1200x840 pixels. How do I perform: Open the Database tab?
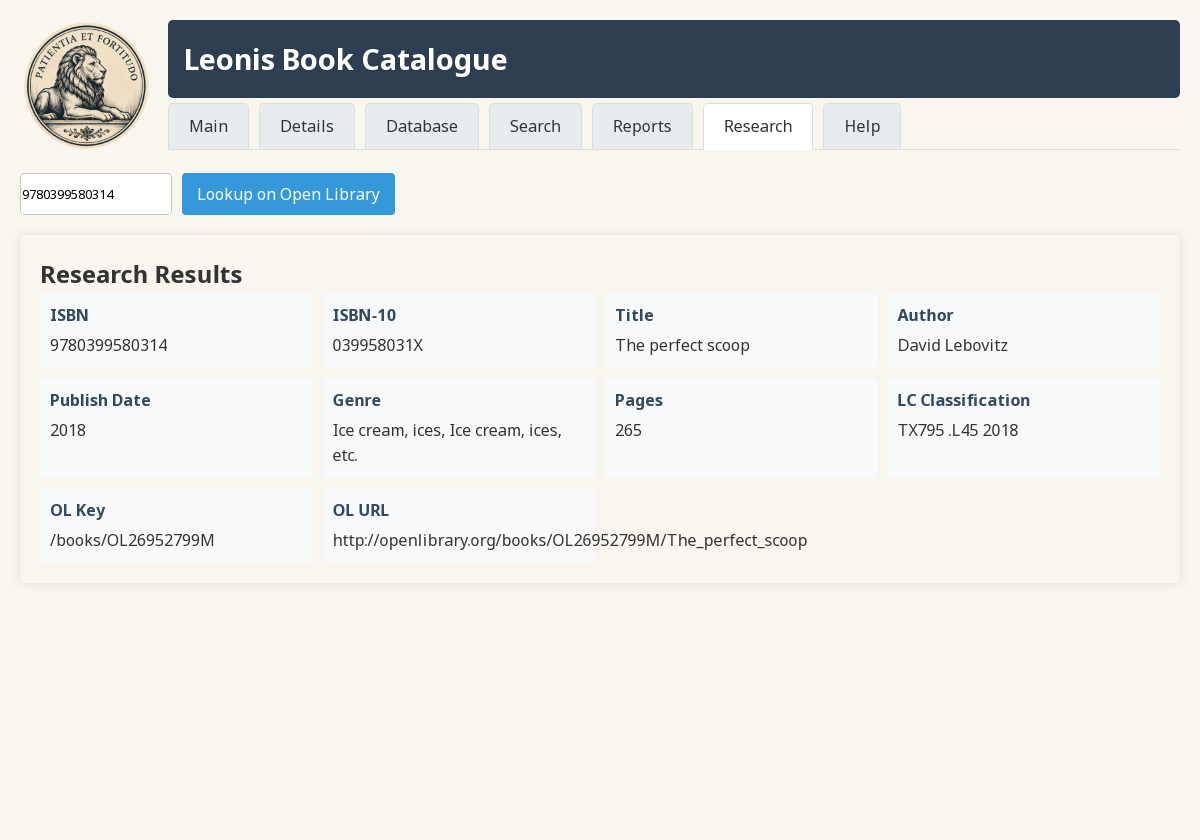[x=422, y=126]
